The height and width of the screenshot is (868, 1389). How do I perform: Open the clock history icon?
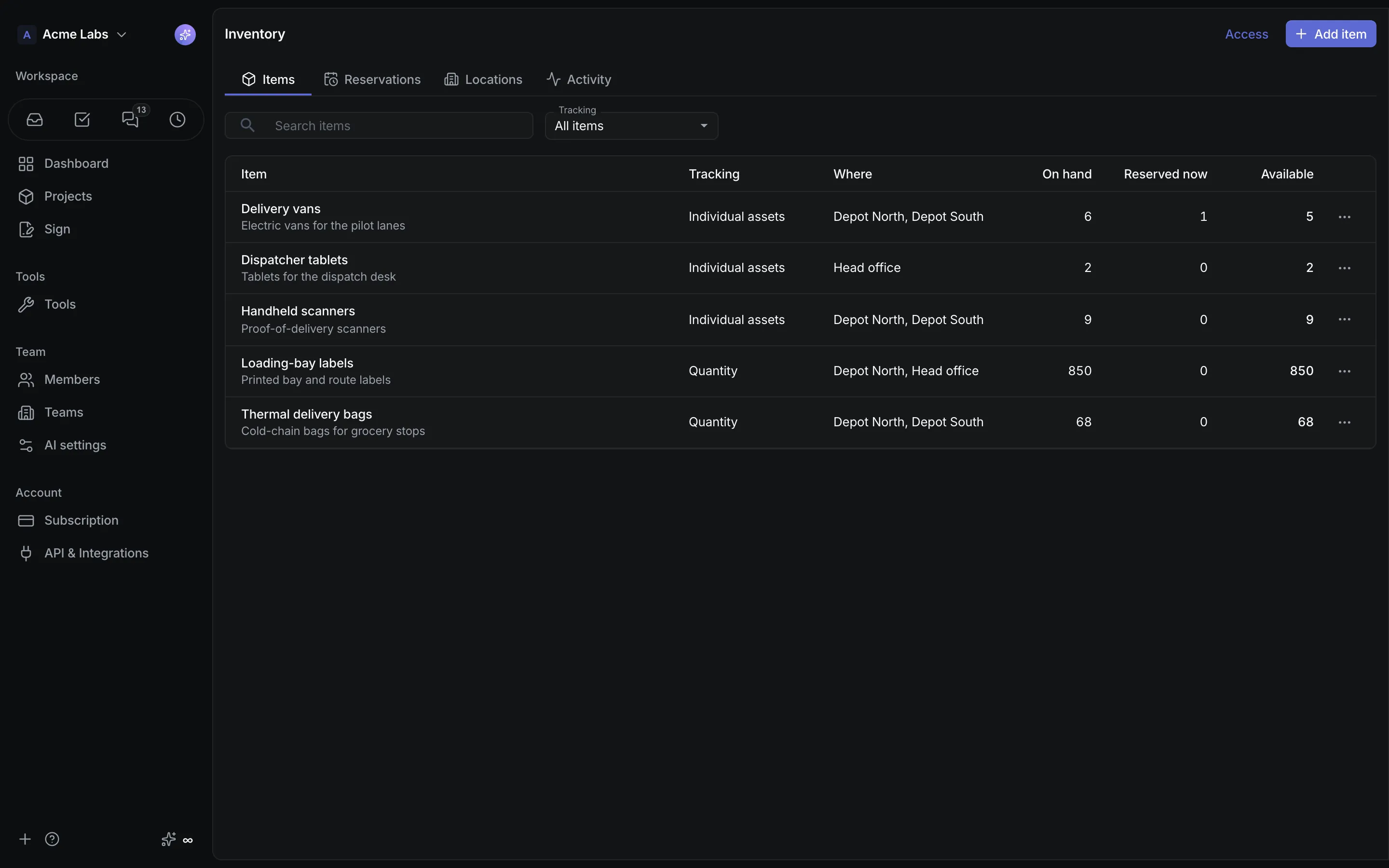177,120
